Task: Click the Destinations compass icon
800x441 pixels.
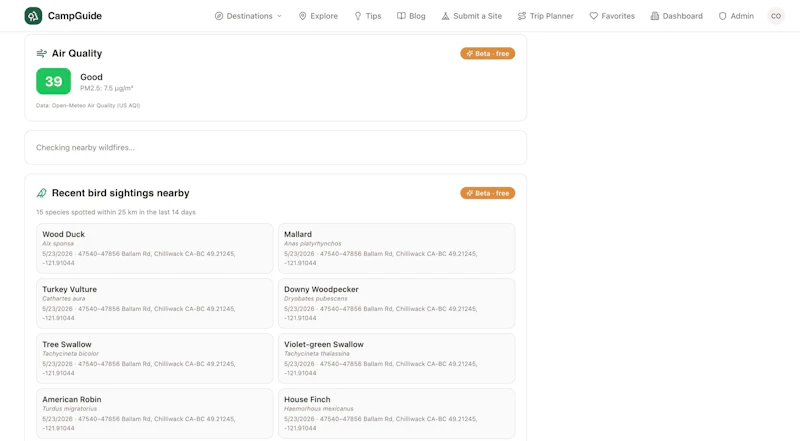Action: click(219, 16)
